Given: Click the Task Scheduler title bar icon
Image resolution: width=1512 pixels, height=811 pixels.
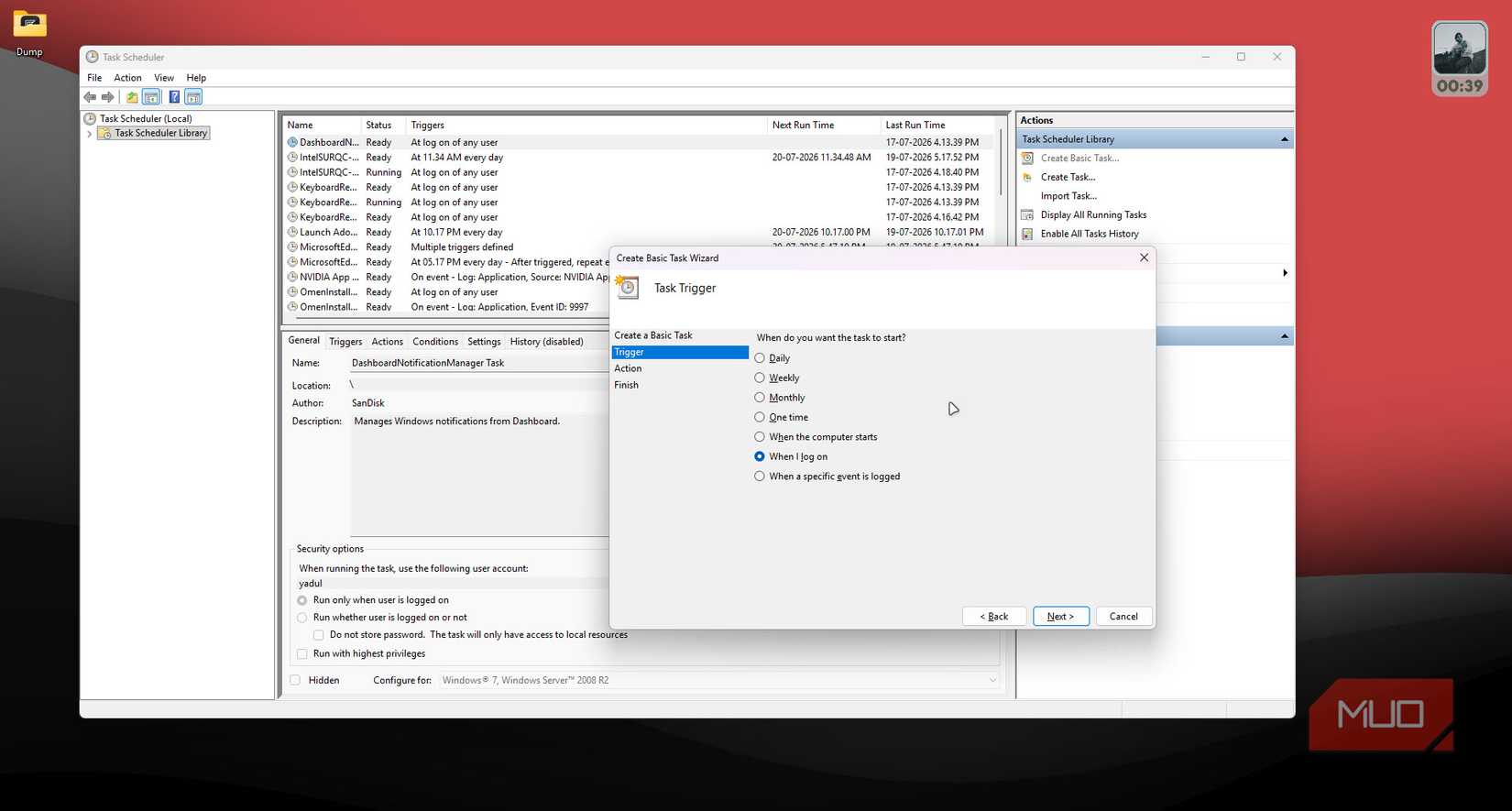Looking at the screenshot, I should point(92,57).
